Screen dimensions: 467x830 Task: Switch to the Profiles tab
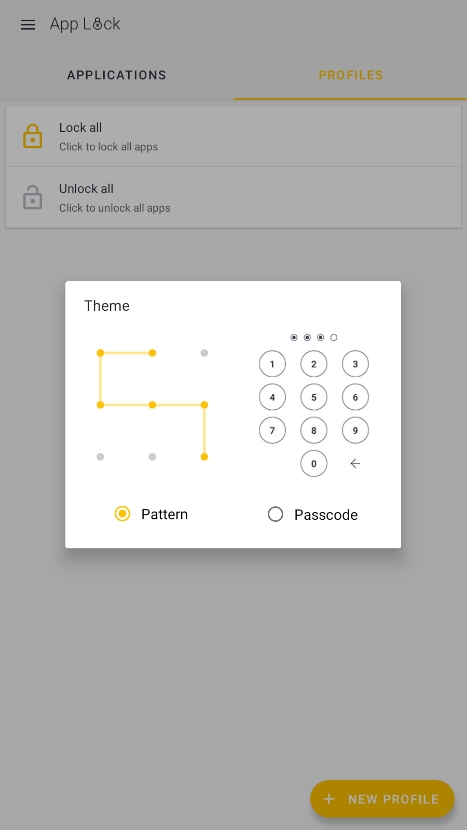click(351, 75)
